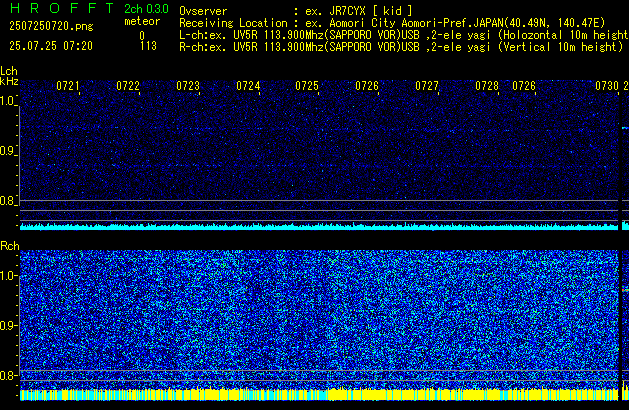Click the "meteor" label
The height and width of the screenshot is (410, 629).
coord(142,21)
